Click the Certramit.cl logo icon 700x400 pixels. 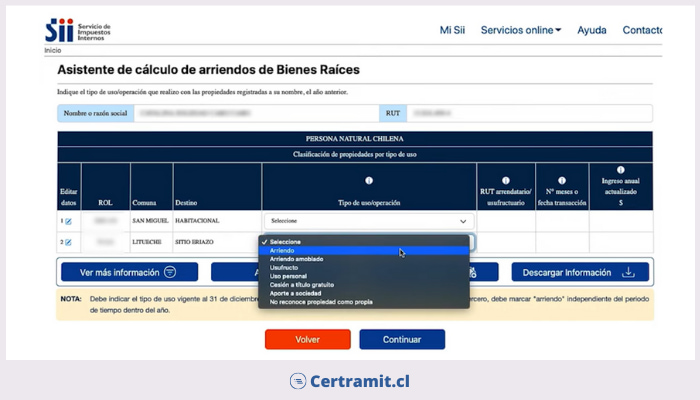pyautogui.click(x=298, y=381)
